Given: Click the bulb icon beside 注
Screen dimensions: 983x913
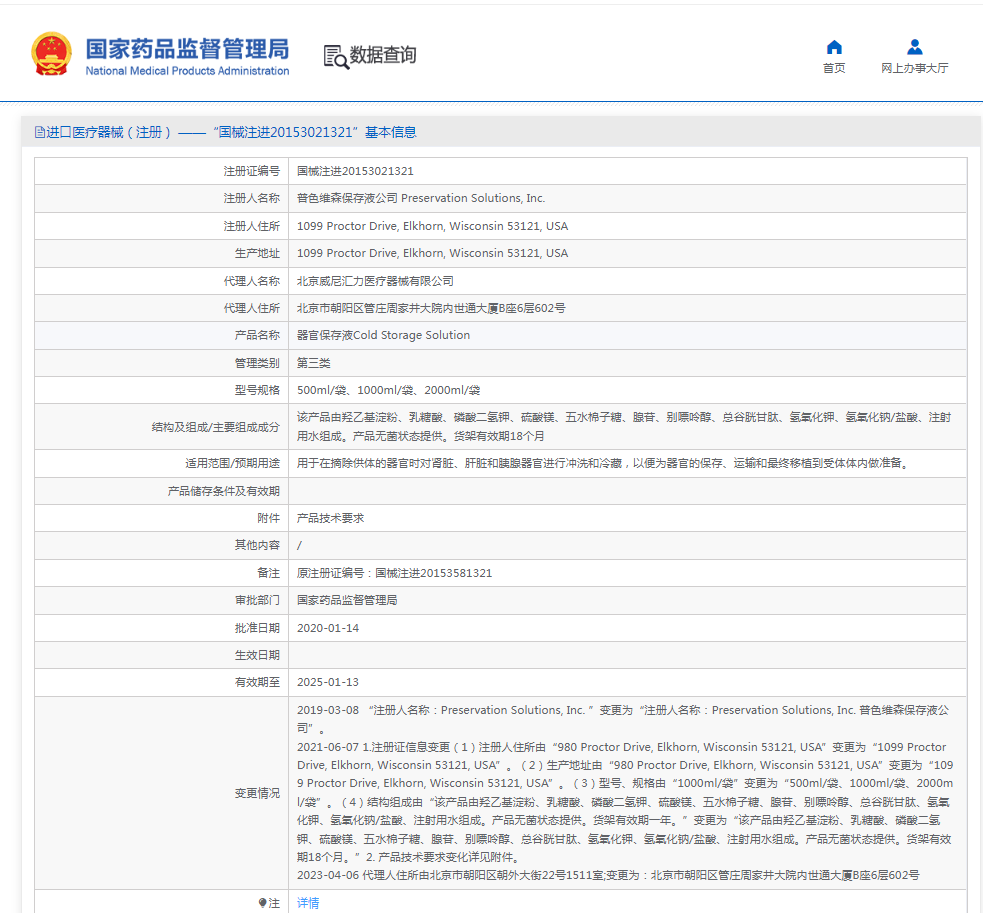Looking at the screenshot, I should [263, 903].
